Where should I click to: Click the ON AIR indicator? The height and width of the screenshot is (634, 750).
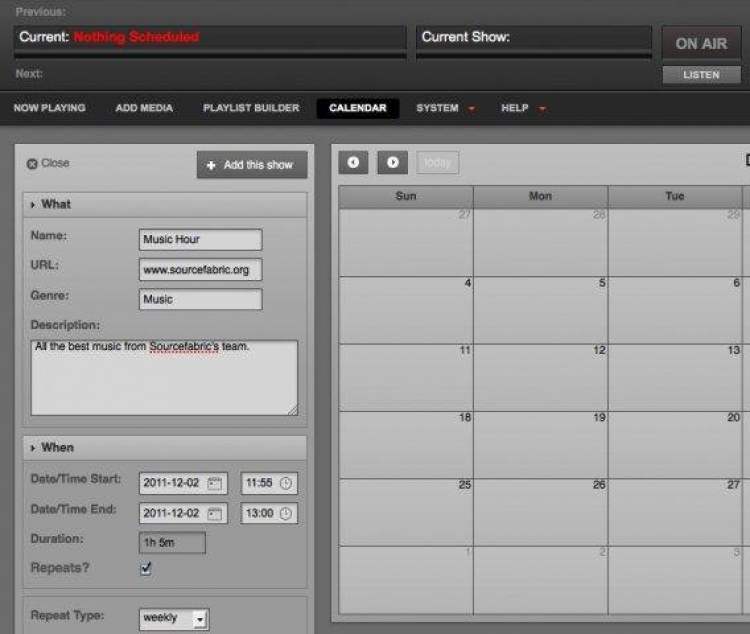pyautogui.click(x=701, y=44)
